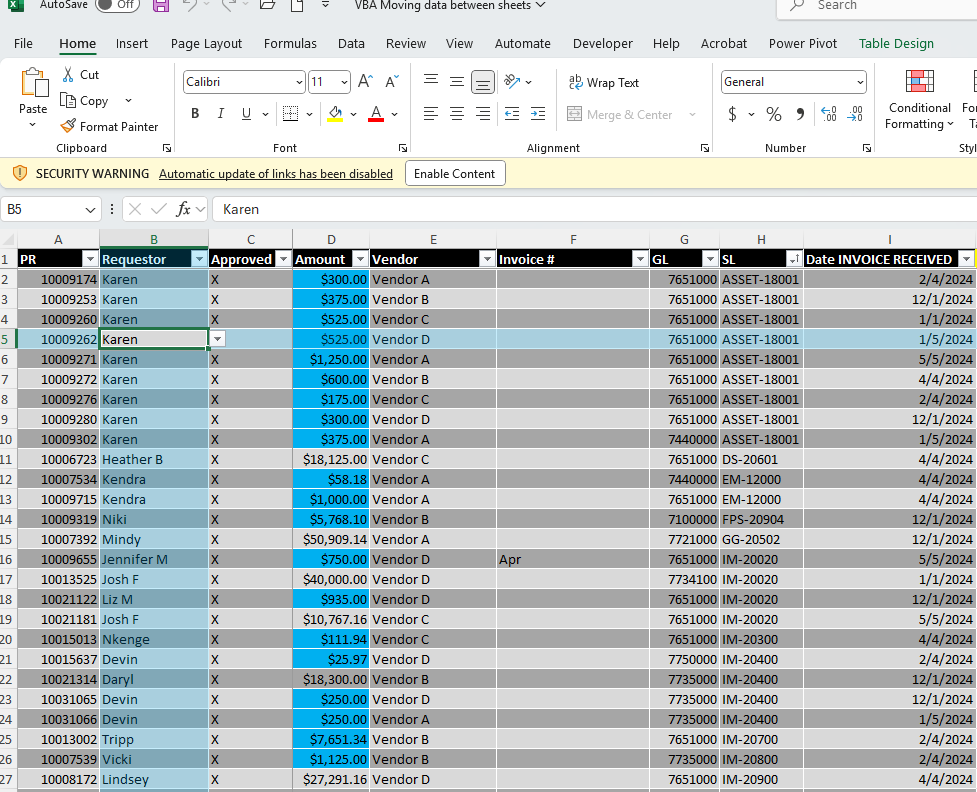Click the Enable Content button
The height and width of the screenshot is (792, 977).
click(x=455, y=174)
